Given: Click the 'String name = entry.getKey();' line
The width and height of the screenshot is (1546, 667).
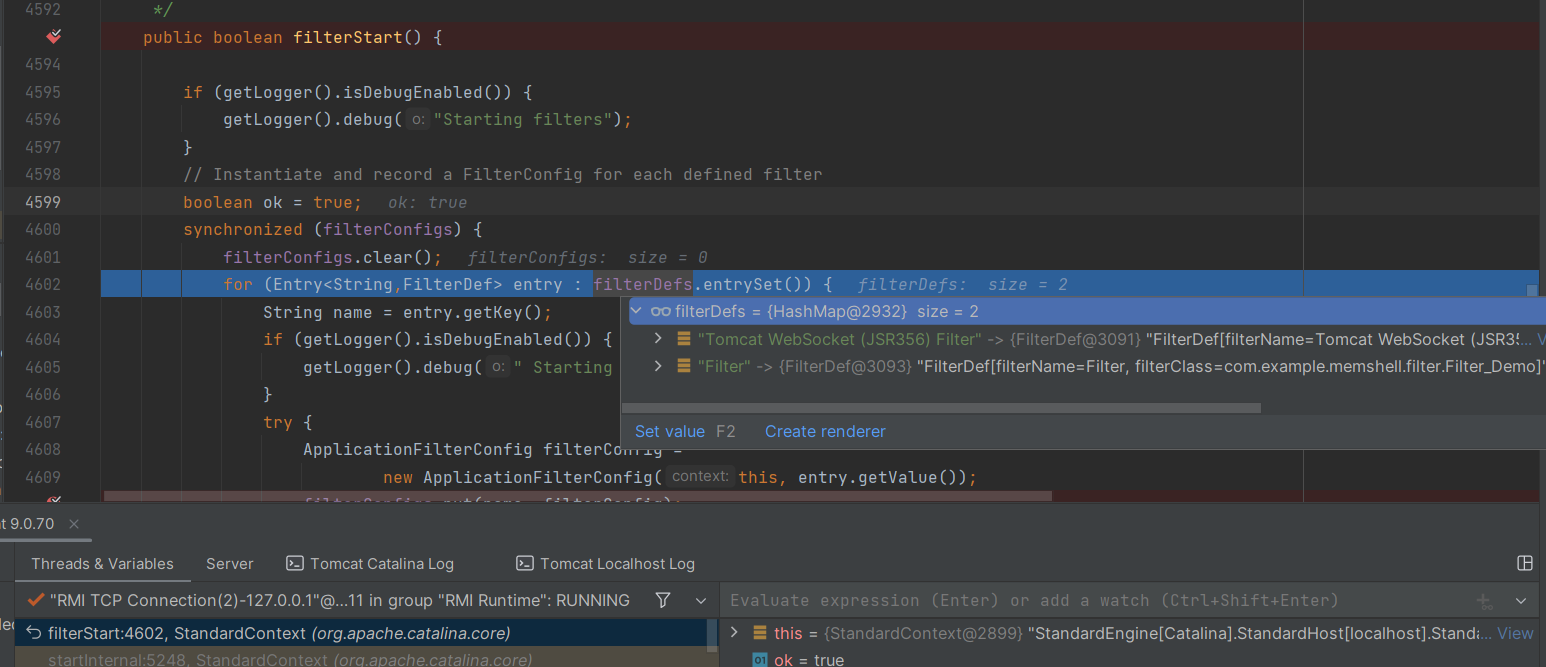Looking at the screenshot, I should click(408, 312).
